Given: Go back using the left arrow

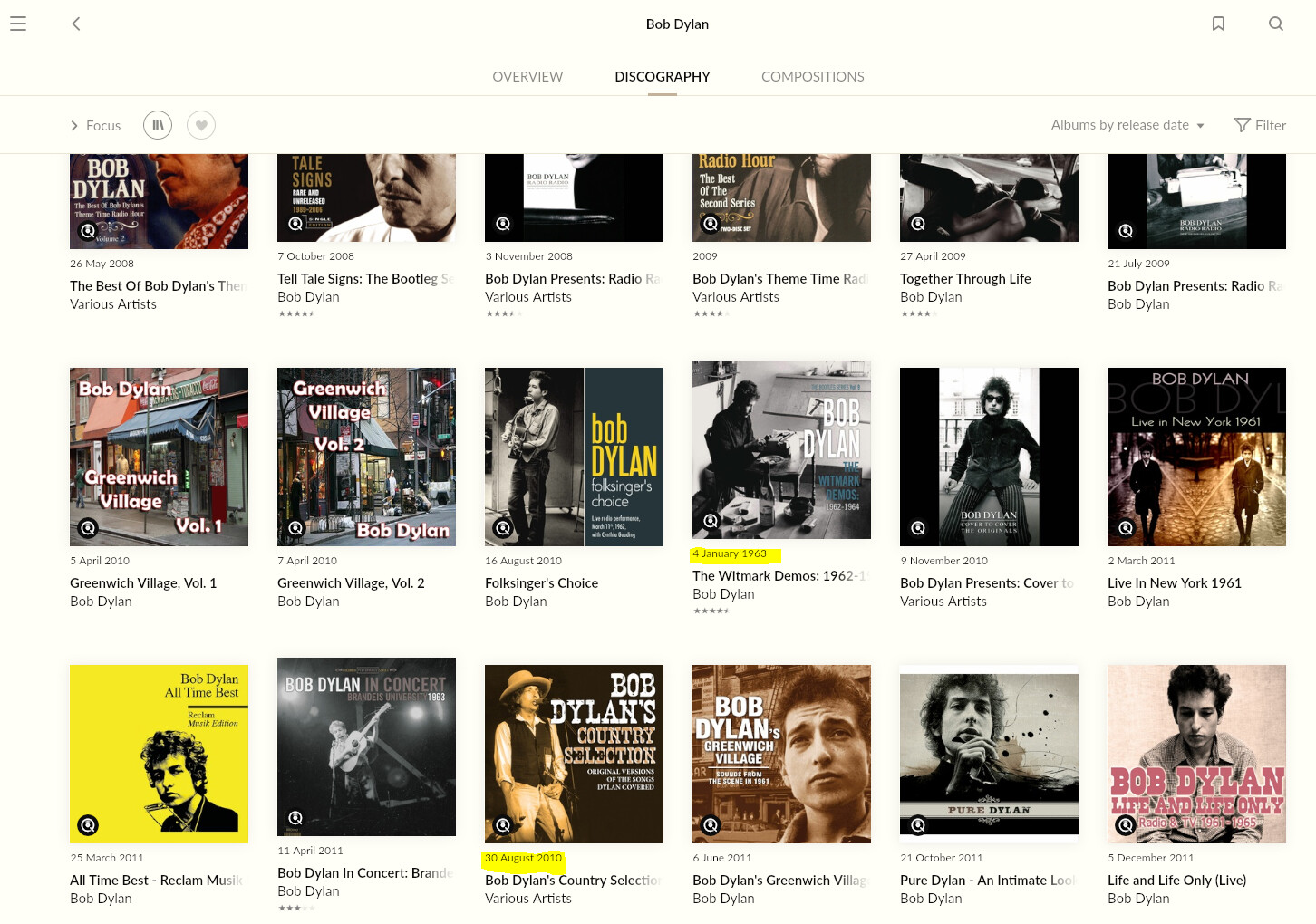Looking at the screenshot, I should [76, 24].
